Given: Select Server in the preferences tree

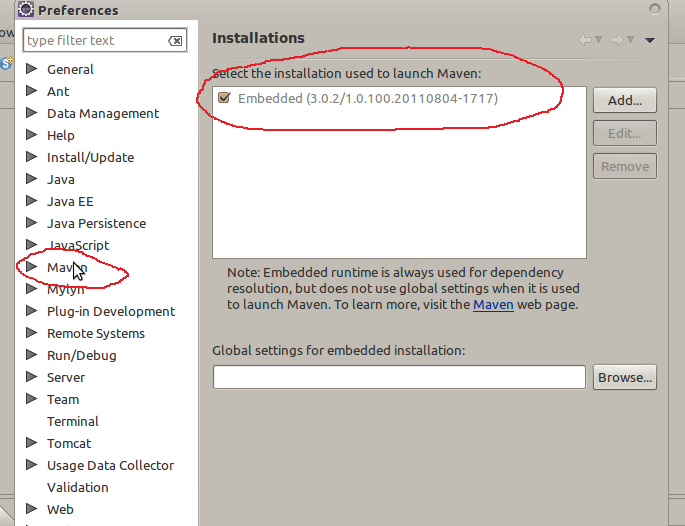Looking at the screenshot, I should pos(66,377).
